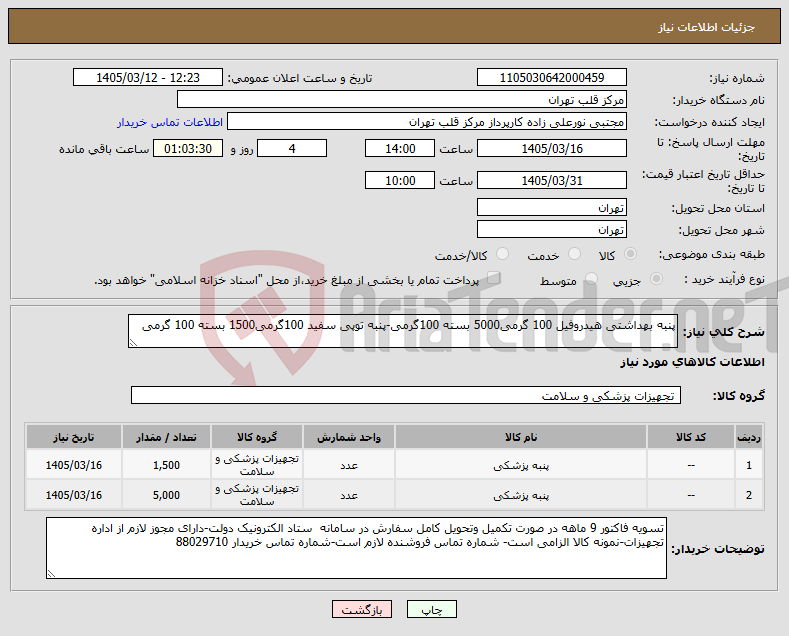Click the row number 2 cell

tap(749, 495)
